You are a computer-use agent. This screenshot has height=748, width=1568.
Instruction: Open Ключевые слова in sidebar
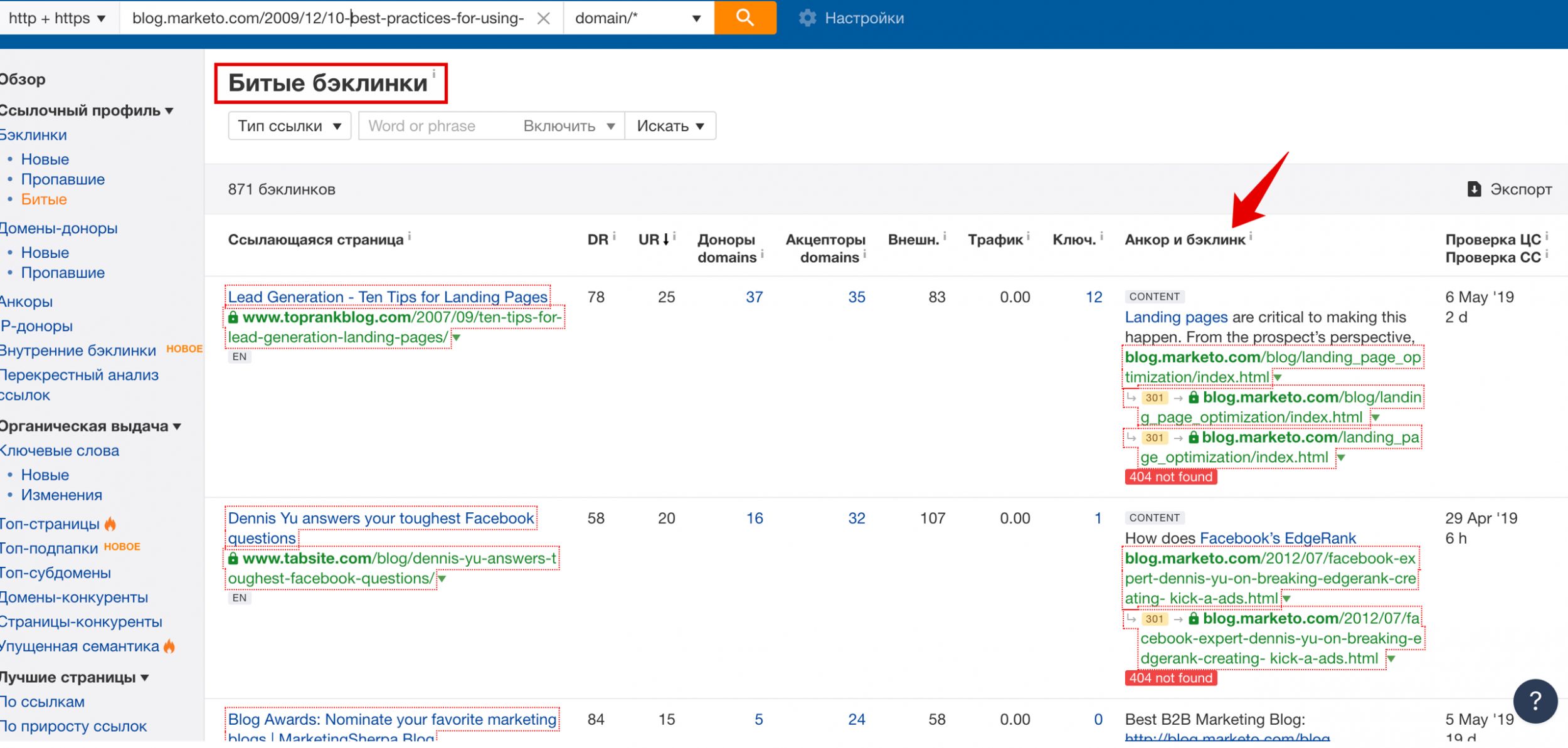tap(60, 451)
